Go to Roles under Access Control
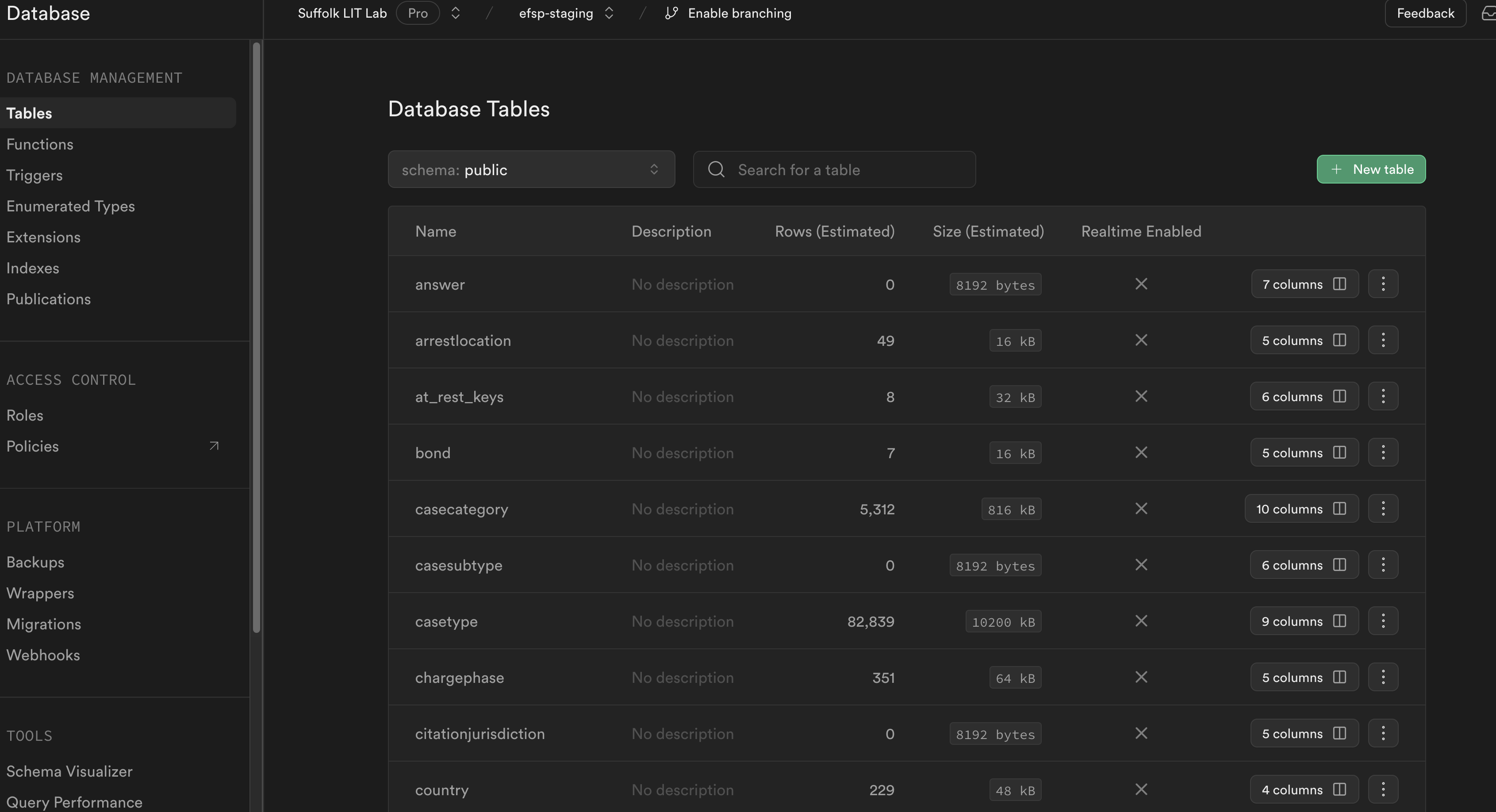Image resolution: width=1496 pixels, height=812 pixels. click(25, 415)
